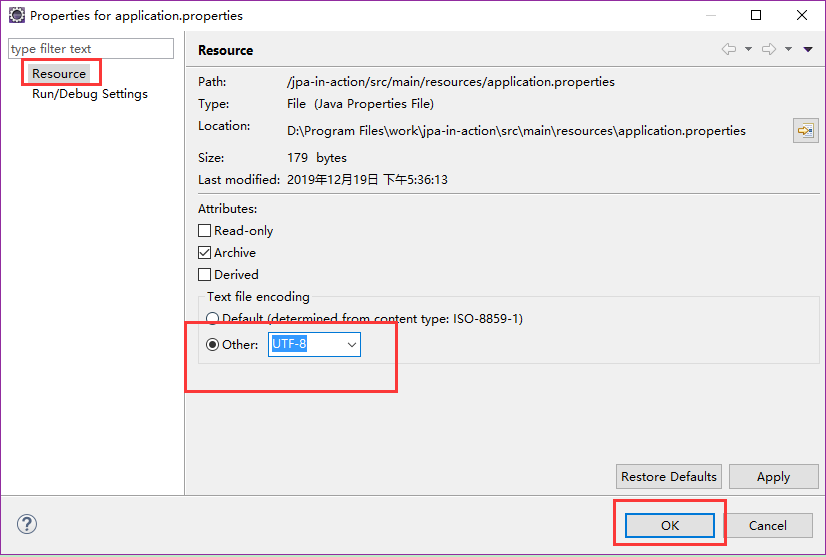Select Default encoding radio button

[212, 318]
